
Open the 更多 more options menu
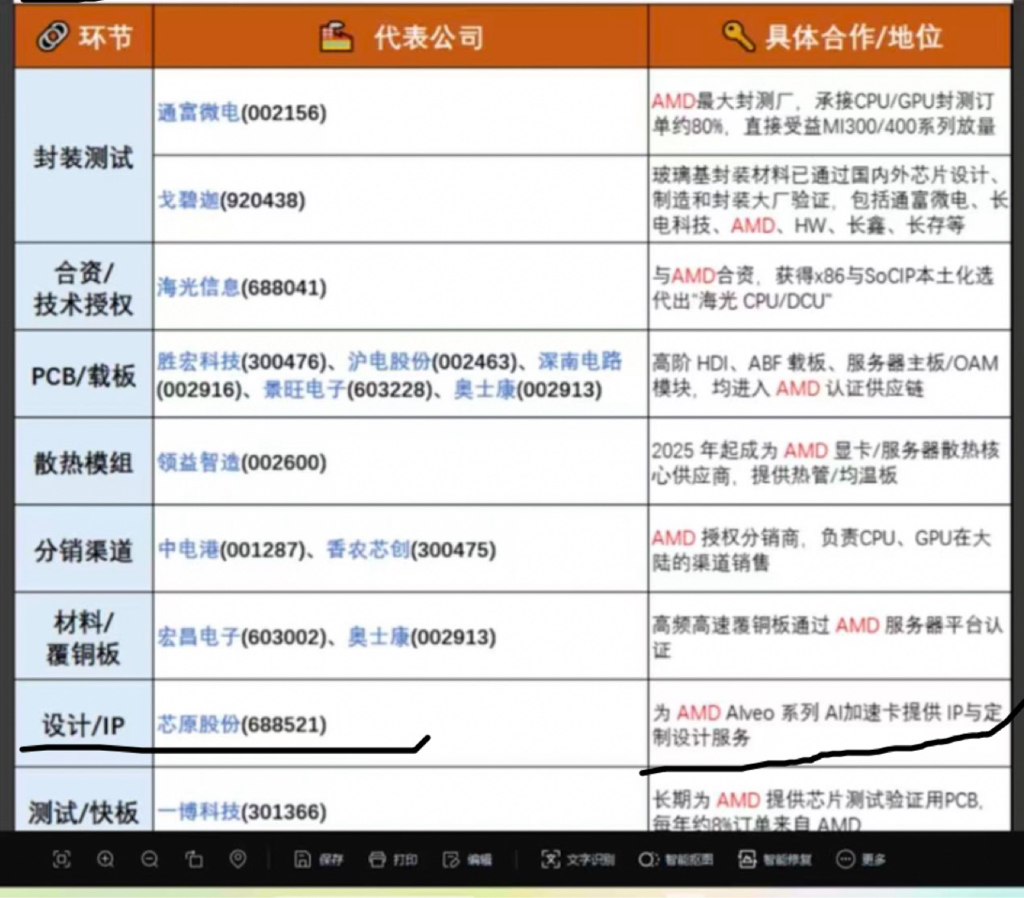[861, 859]
